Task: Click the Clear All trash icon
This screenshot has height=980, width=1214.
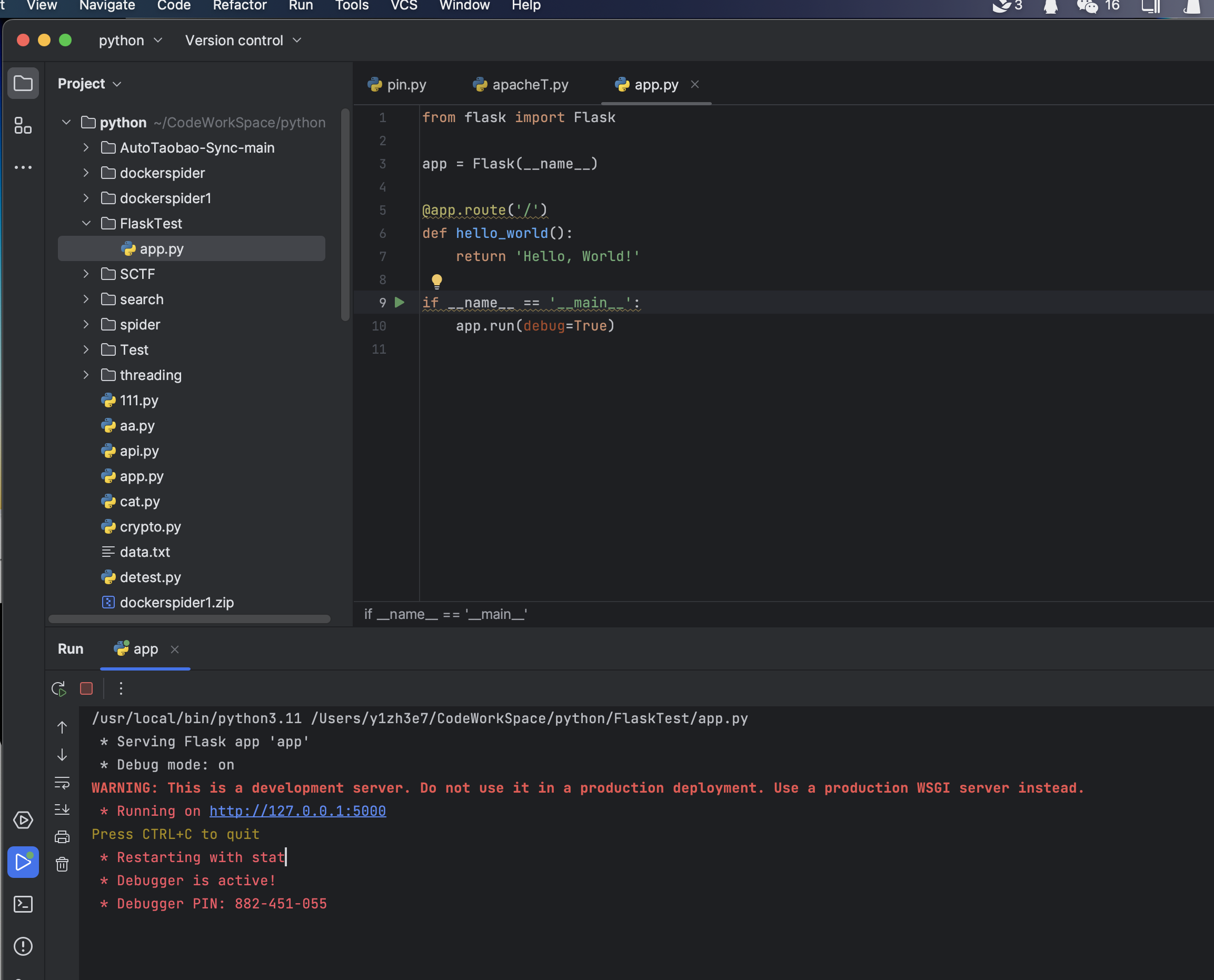Action: pyautogui.click(x=62, y=864)
